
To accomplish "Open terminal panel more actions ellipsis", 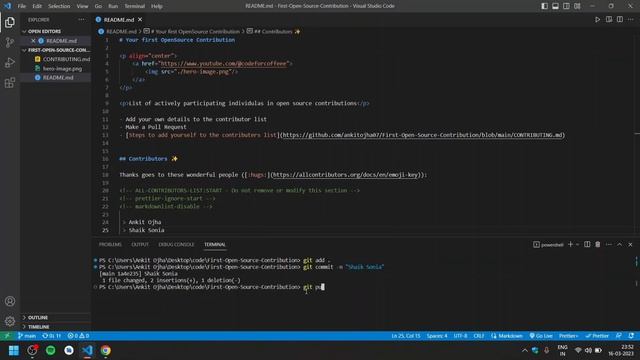I will [609, 244].
